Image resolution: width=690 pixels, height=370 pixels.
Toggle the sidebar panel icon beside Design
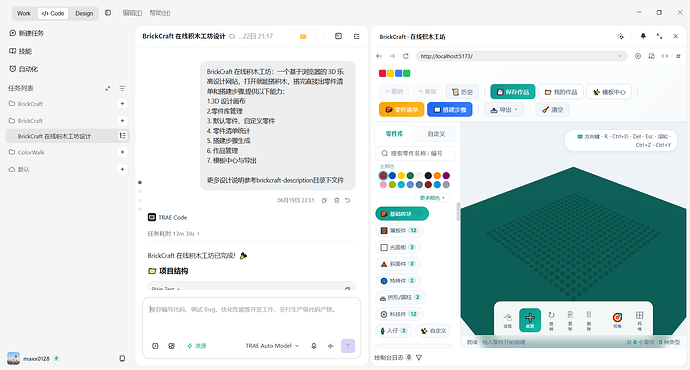[108, 13]
